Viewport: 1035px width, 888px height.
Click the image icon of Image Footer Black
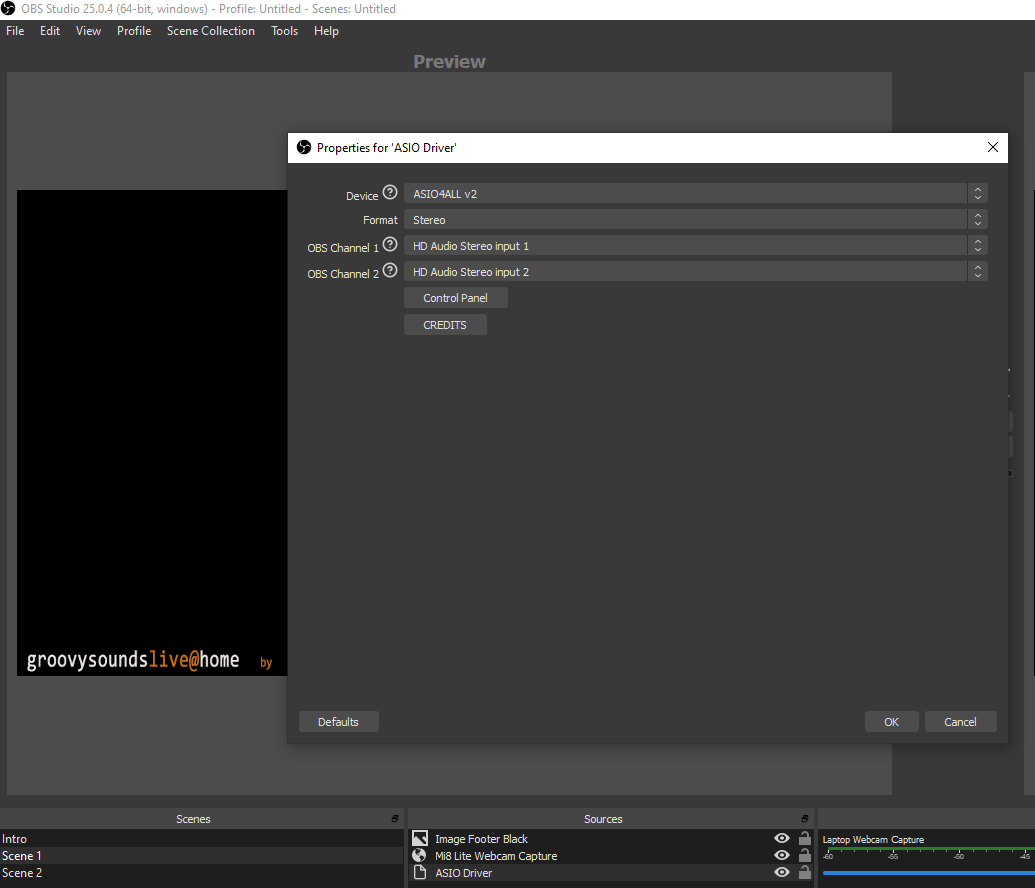[x=420, y=838]
